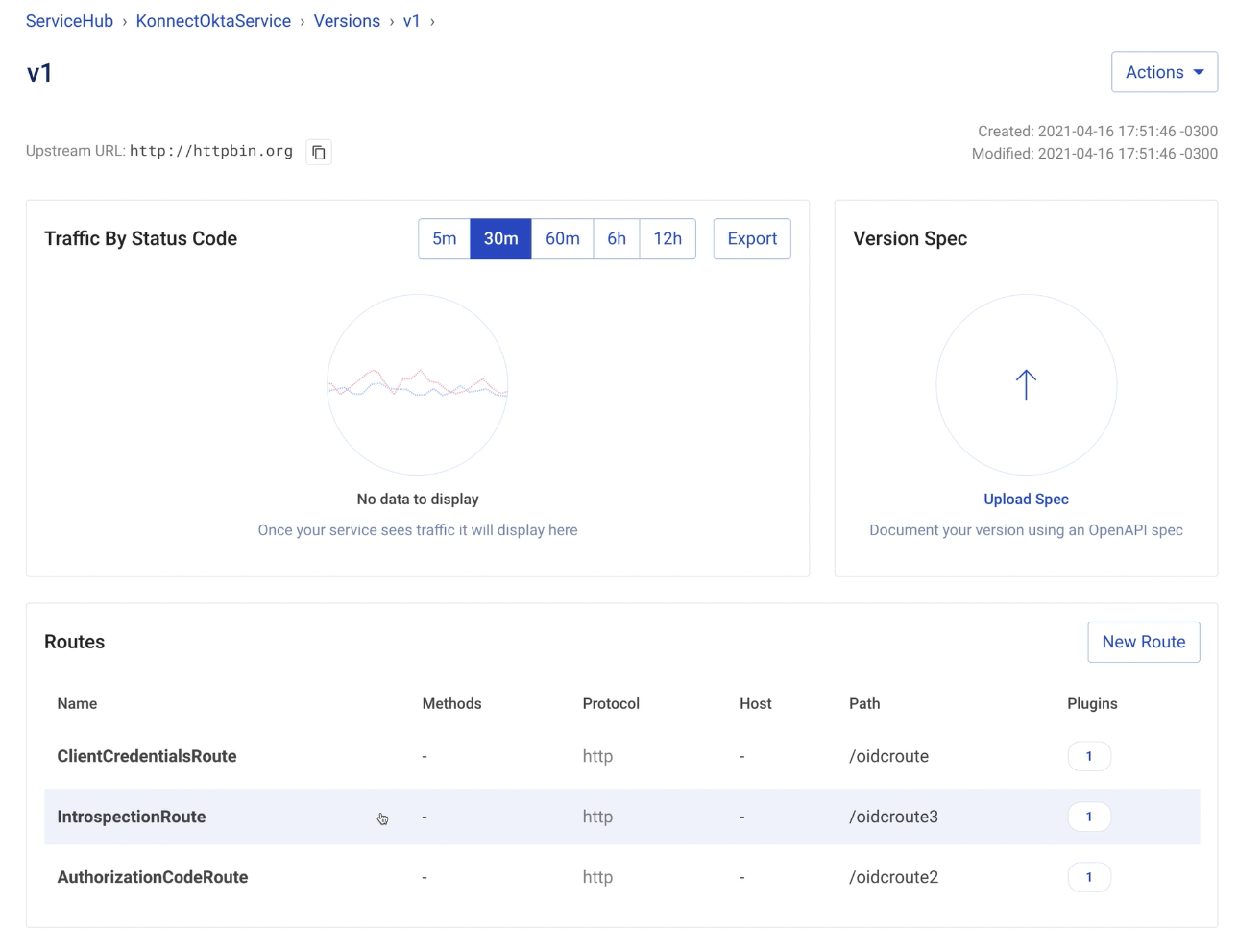The height and width of the screenshot is (952, 1238).
Task: Open the Actions dropdown menu
Action: coord(1164,72)
